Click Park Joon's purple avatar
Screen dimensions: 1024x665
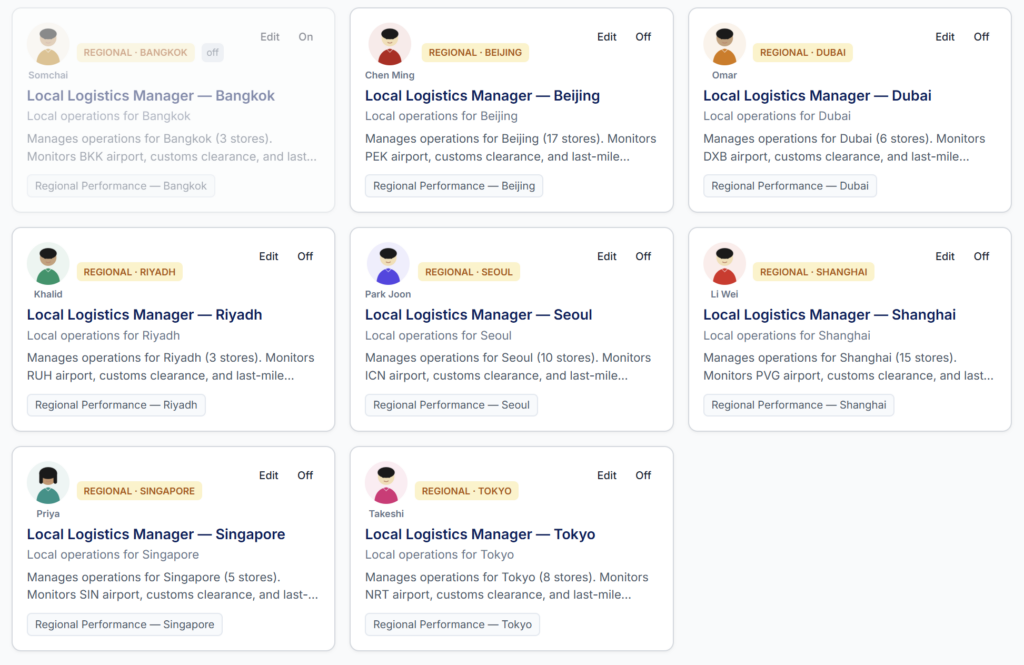[x=388, y=264]
